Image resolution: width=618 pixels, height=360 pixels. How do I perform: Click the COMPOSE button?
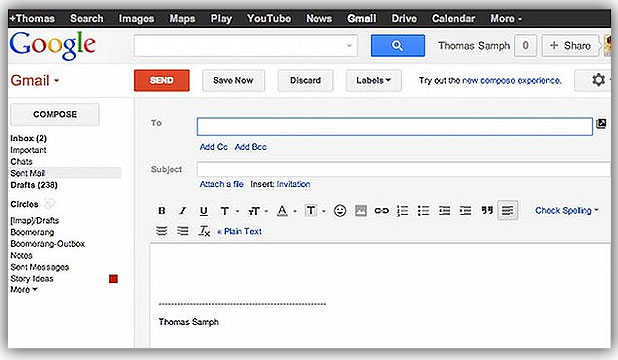[x=55, y=114]
